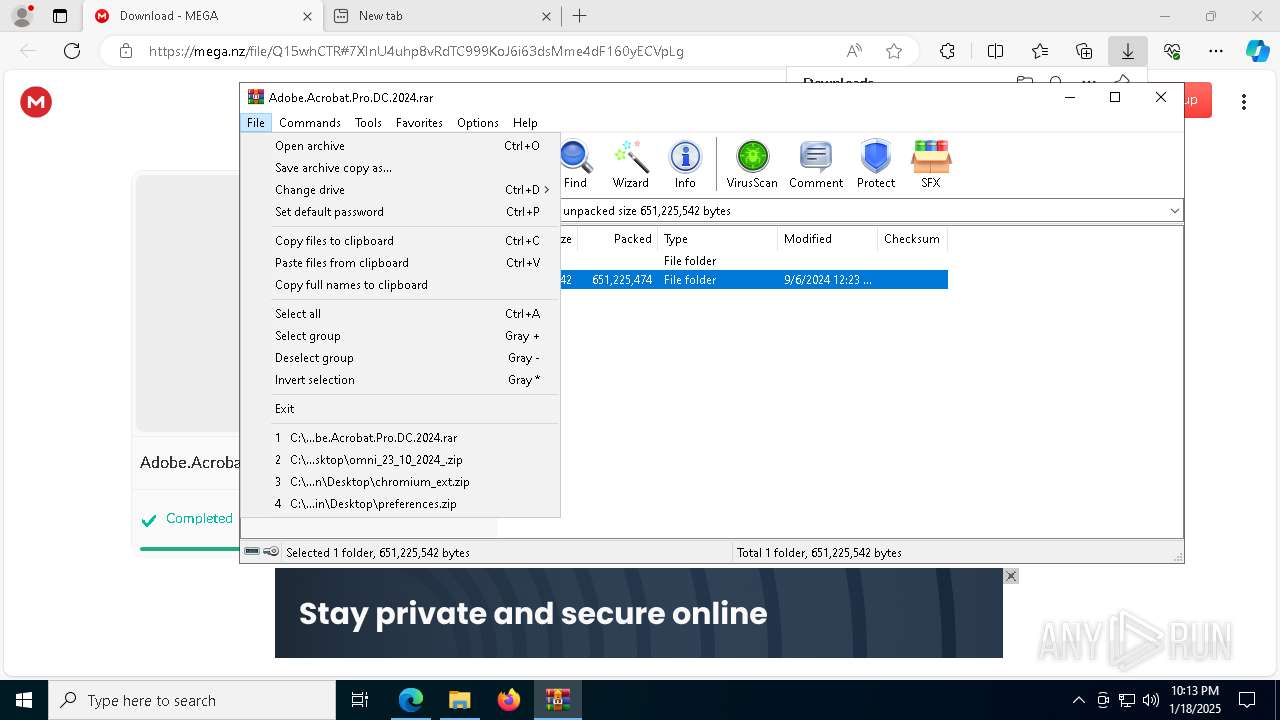Open Collections in Edge

(1084, 51)
